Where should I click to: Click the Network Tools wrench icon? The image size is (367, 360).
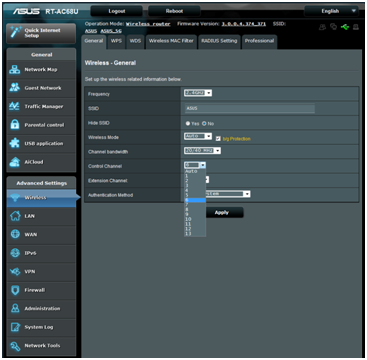coord(15,346)
